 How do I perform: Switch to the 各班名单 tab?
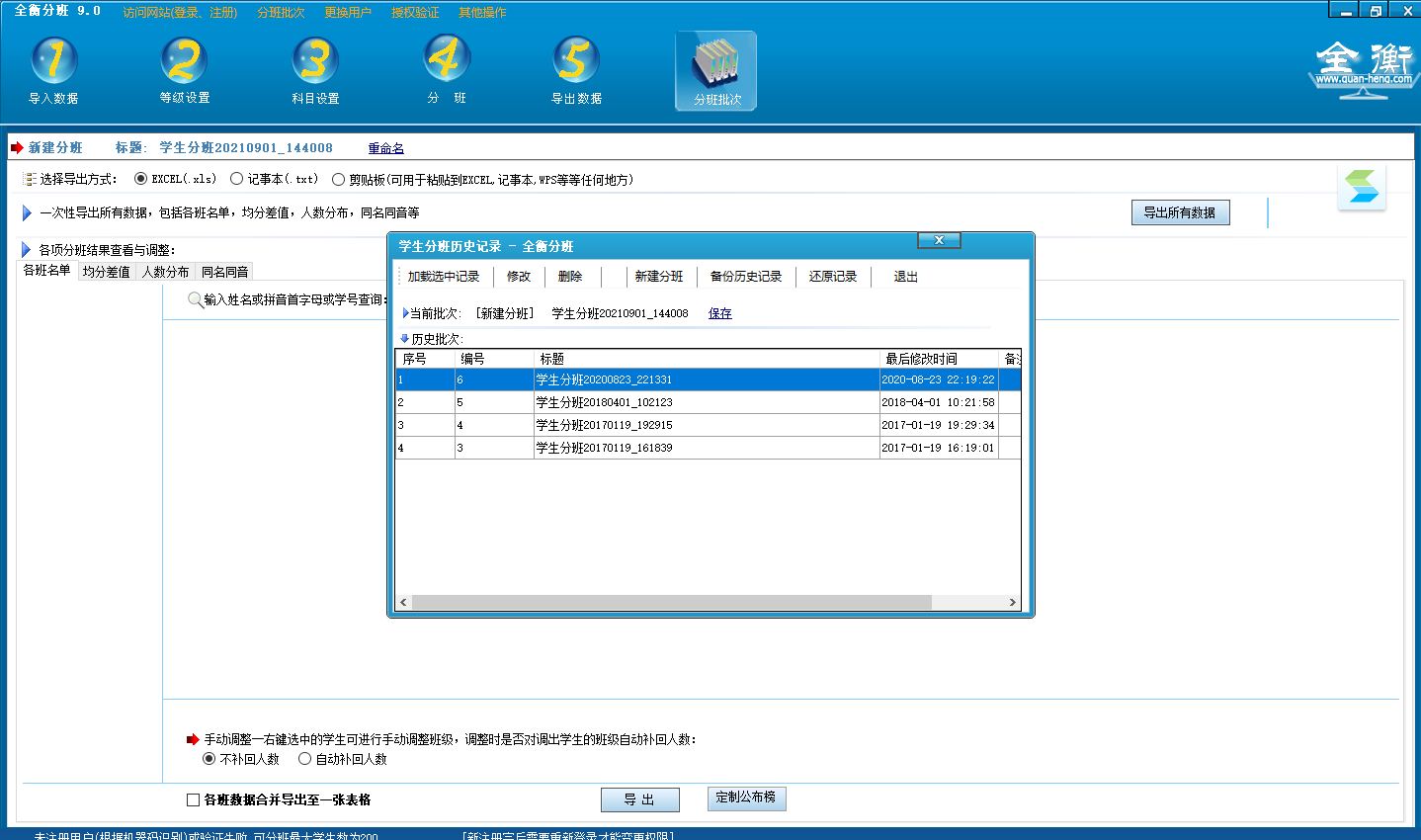click(46, 270)
